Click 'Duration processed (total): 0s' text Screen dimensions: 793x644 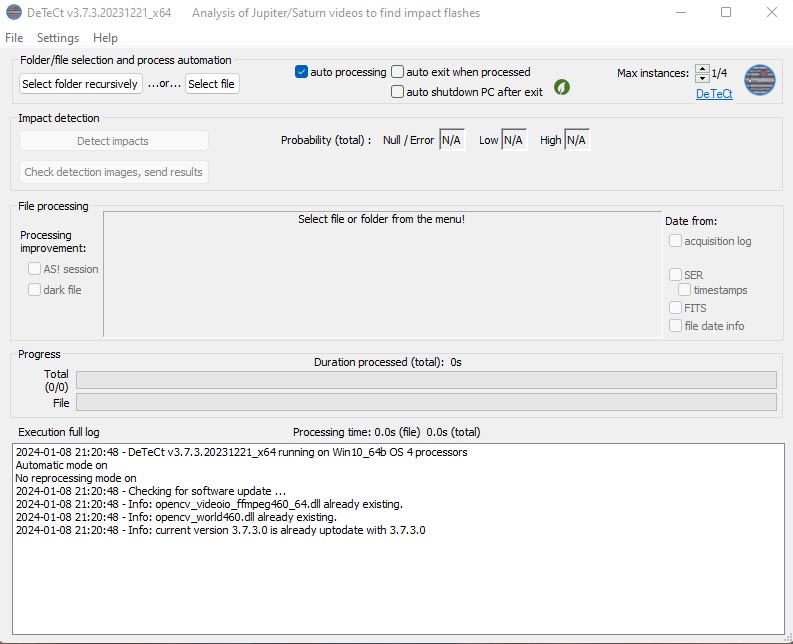click(387, 362)
